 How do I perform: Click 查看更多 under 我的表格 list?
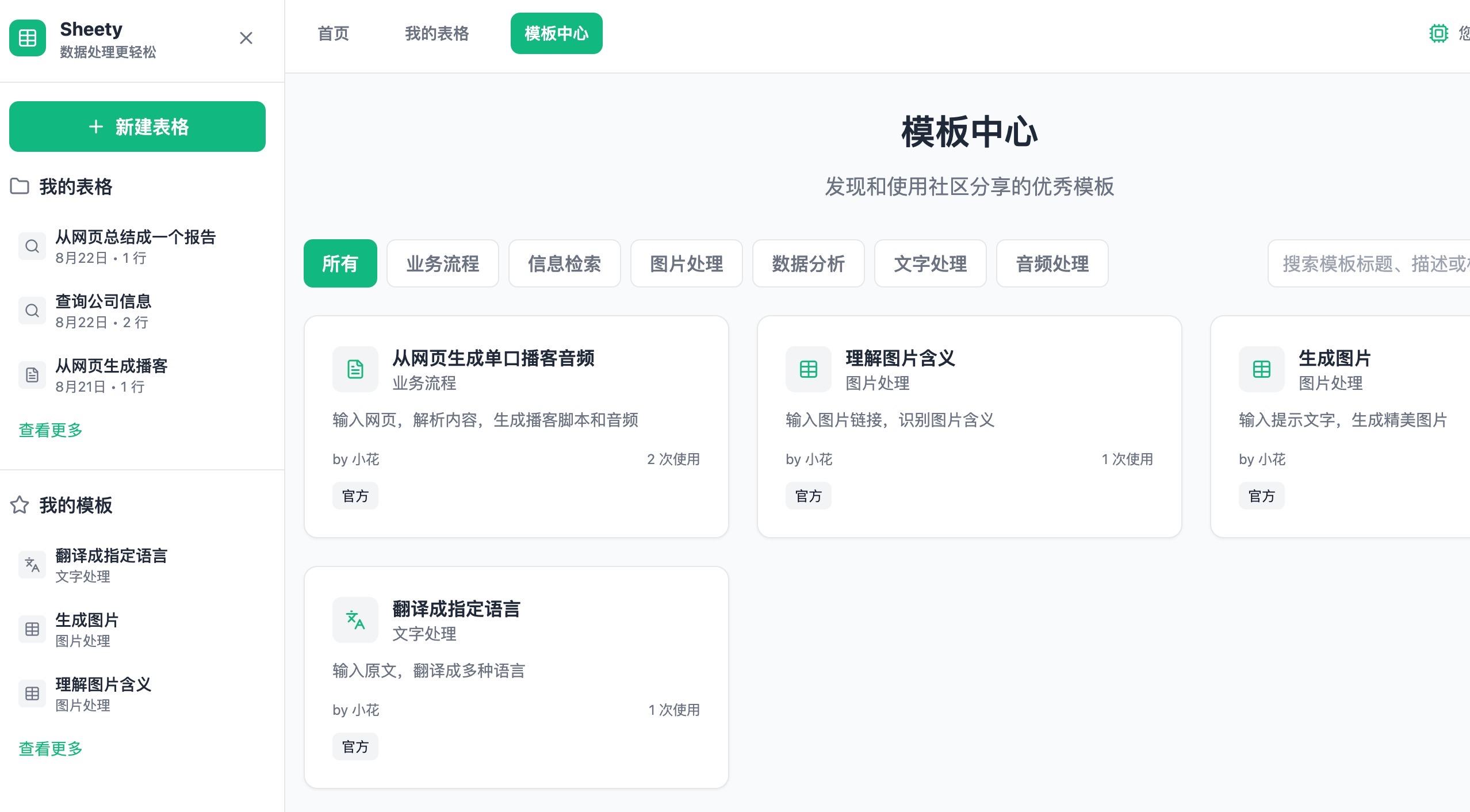[51, 430]
